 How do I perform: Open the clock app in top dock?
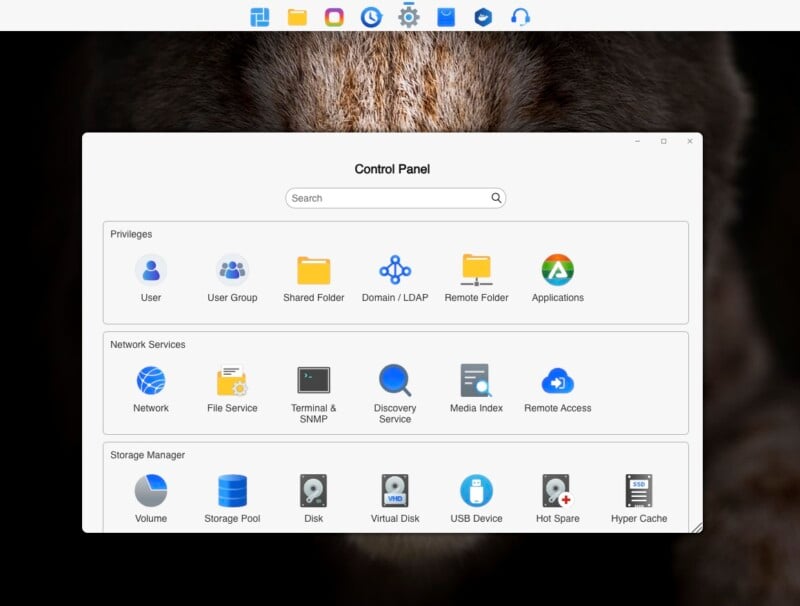coord(371,17)
